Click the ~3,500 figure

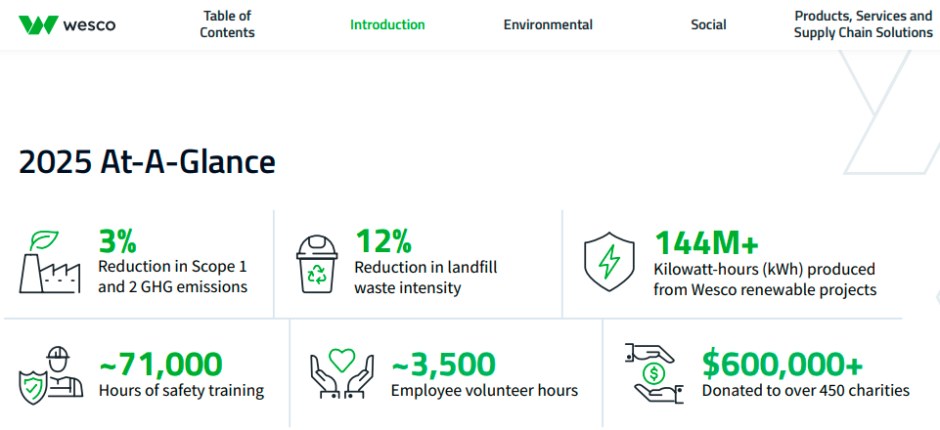[444, 364]
